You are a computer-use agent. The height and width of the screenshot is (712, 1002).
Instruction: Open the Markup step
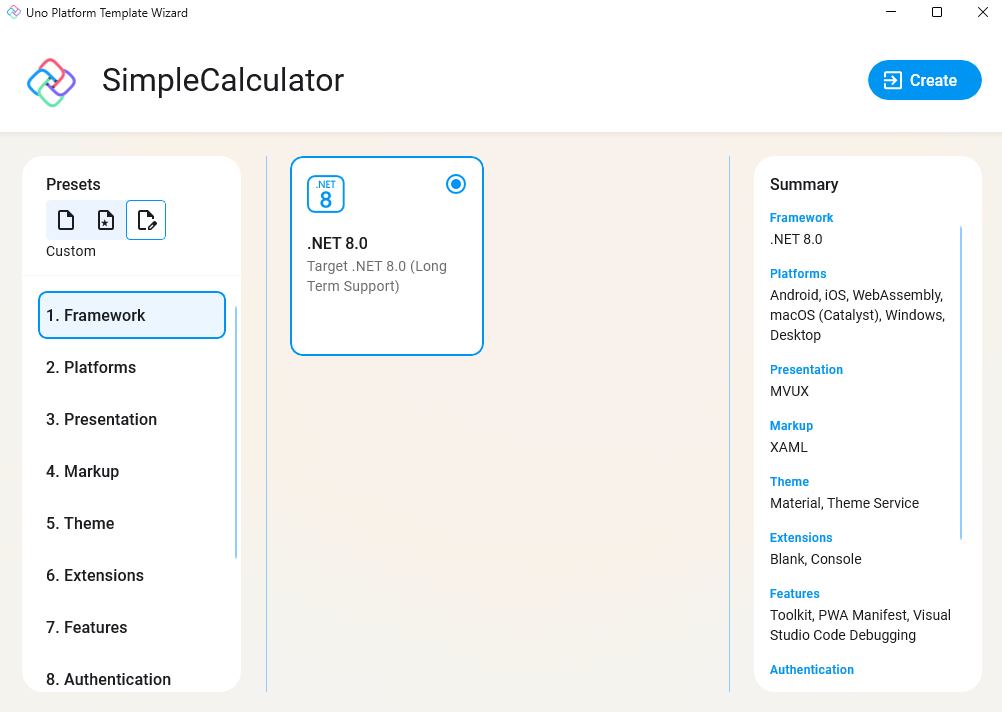click(x=131, y=471)
